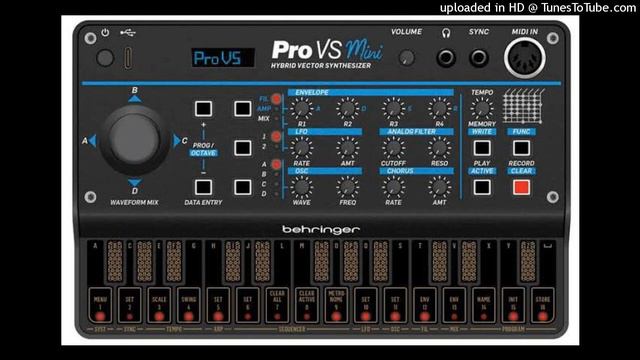Click the blue D arrow below the joystick
The height and width of the screenshot is (360, 640).
pos(135,182)
